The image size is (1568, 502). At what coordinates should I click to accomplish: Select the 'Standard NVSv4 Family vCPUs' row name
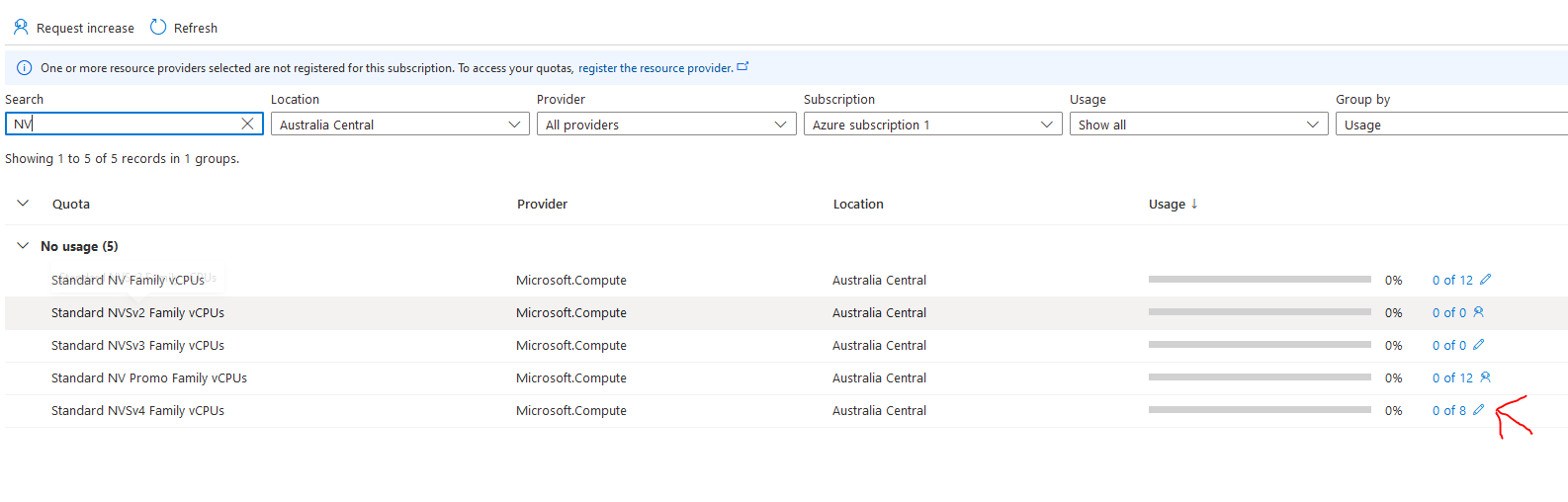[137, 411]
